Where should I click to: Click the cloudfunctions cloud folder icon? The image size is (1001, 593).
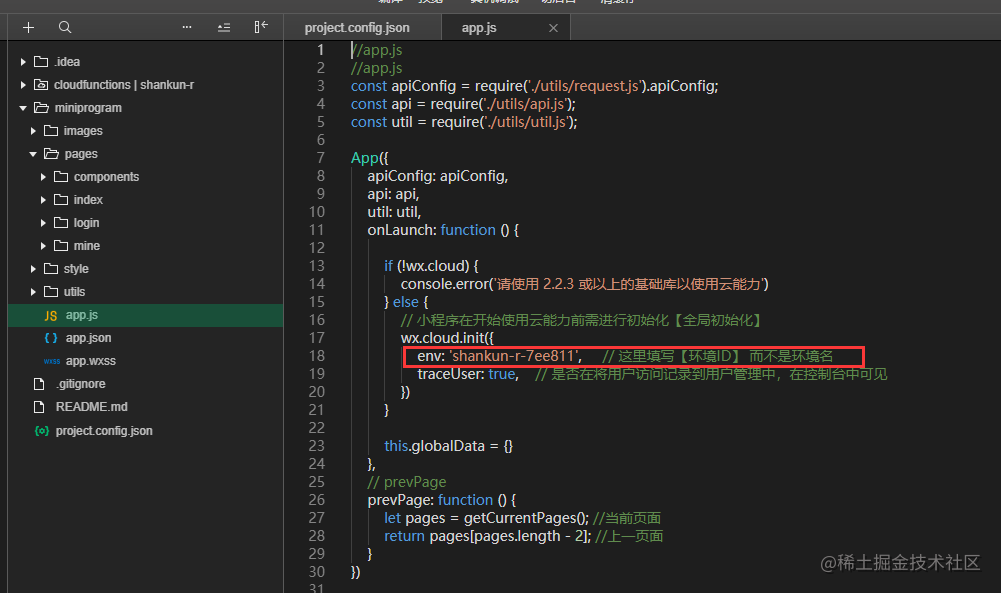click(41, 84)
